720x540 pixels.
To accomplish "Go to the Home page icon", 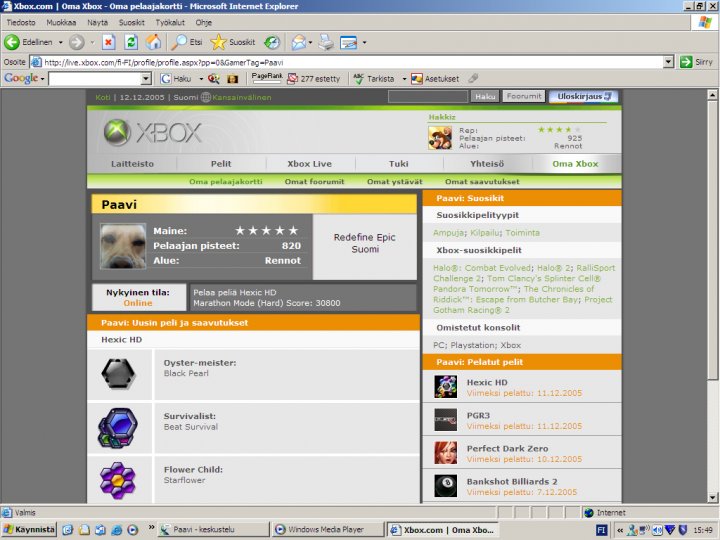I will [x=153, y=42].
